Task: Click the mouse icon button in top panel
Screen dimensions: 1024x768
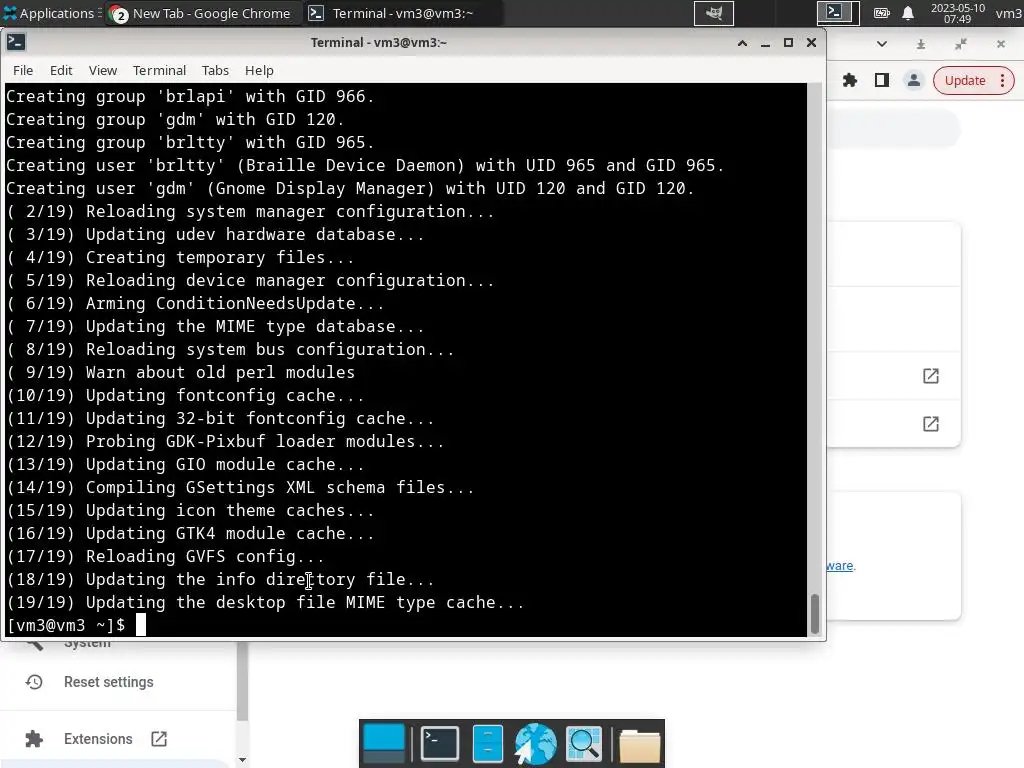Action: click(713, 13)
